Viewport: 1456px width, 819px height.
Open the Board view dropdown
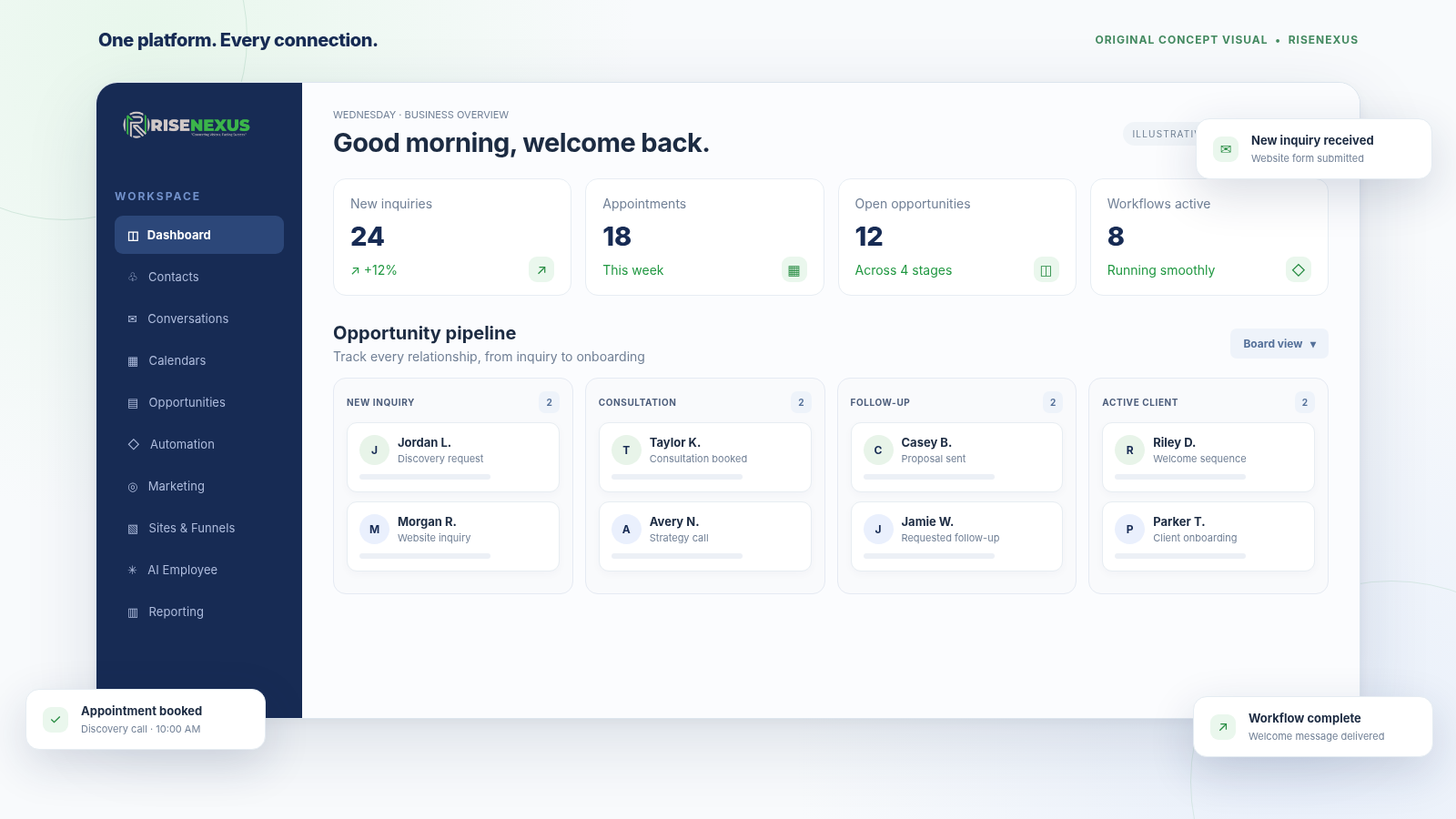(1279, 344)
